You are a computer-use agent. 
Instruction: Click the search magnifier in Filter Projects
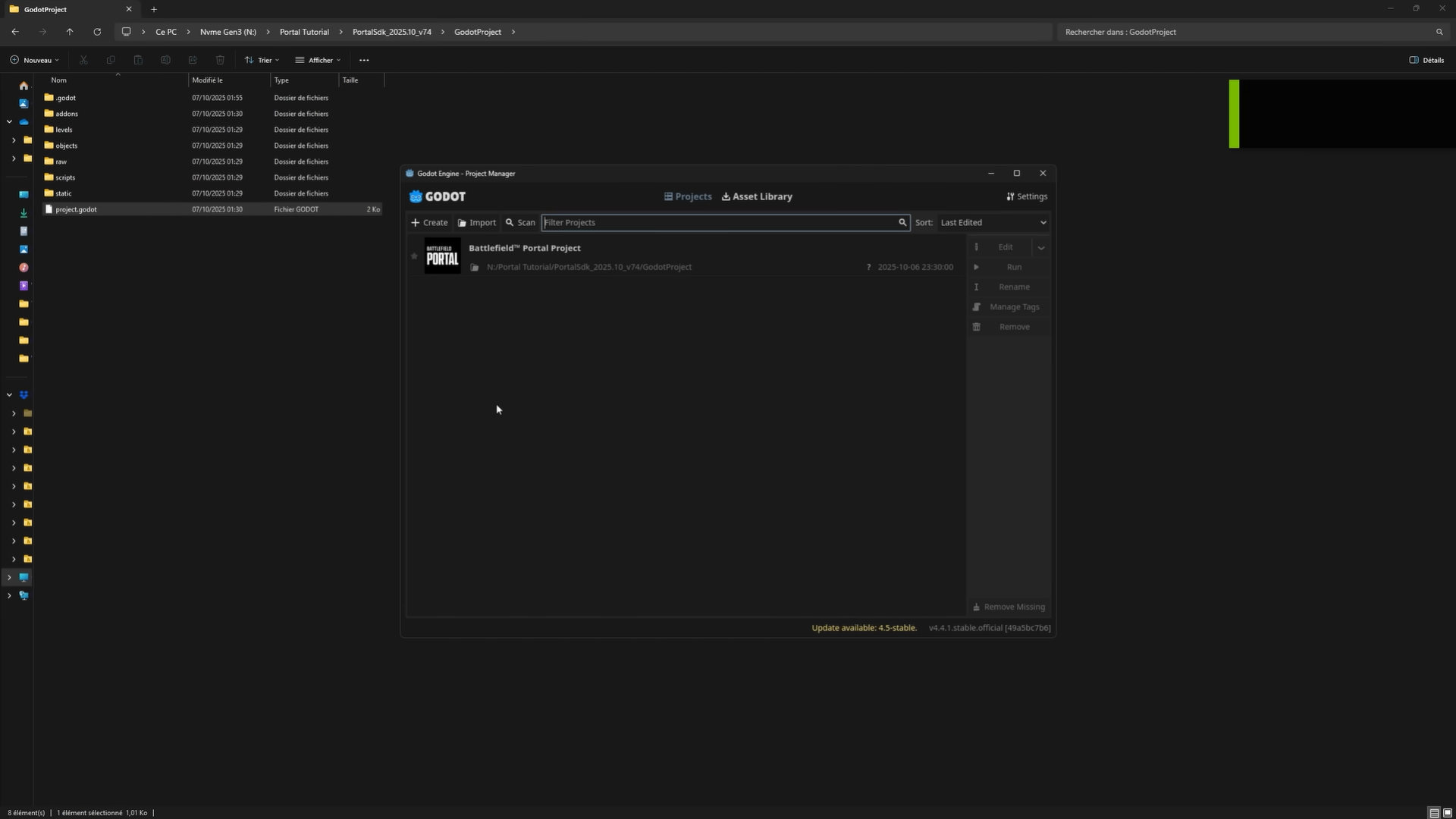(902, 223)
